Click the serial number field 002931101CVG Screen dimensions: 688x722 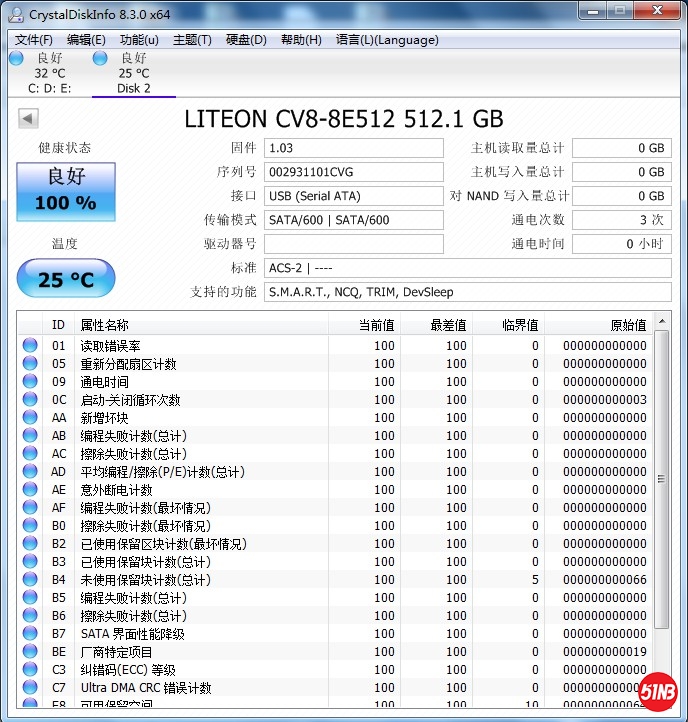coord(353,172)
